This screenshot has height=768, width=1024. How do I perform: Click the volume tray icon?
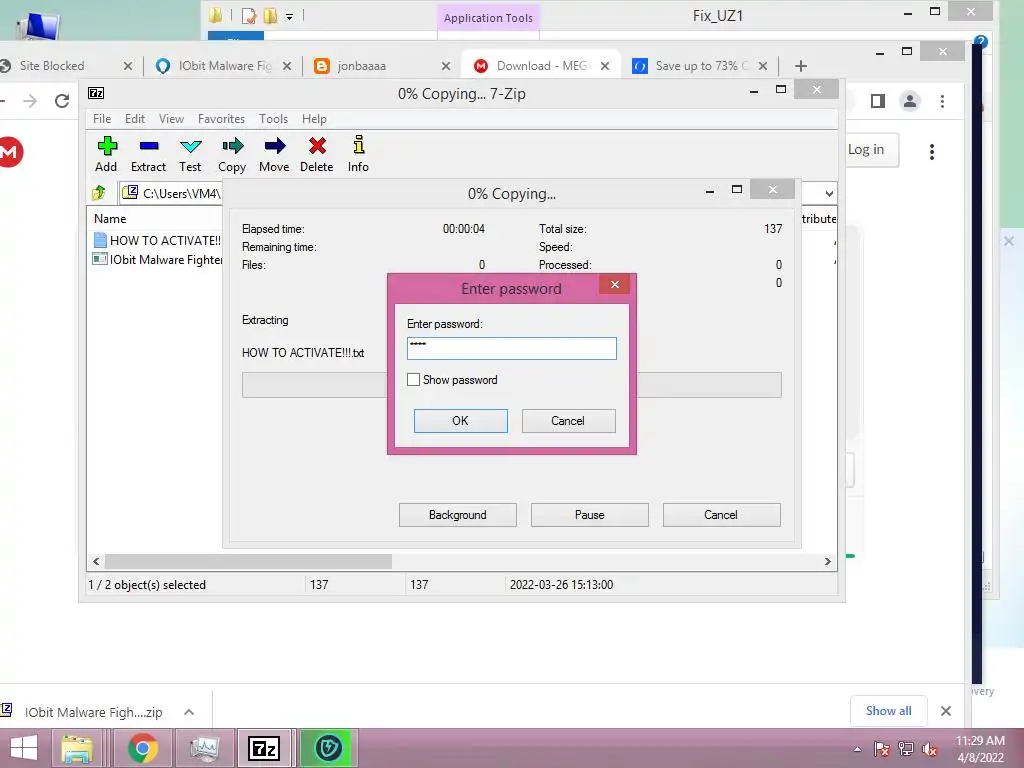point(930,749)
